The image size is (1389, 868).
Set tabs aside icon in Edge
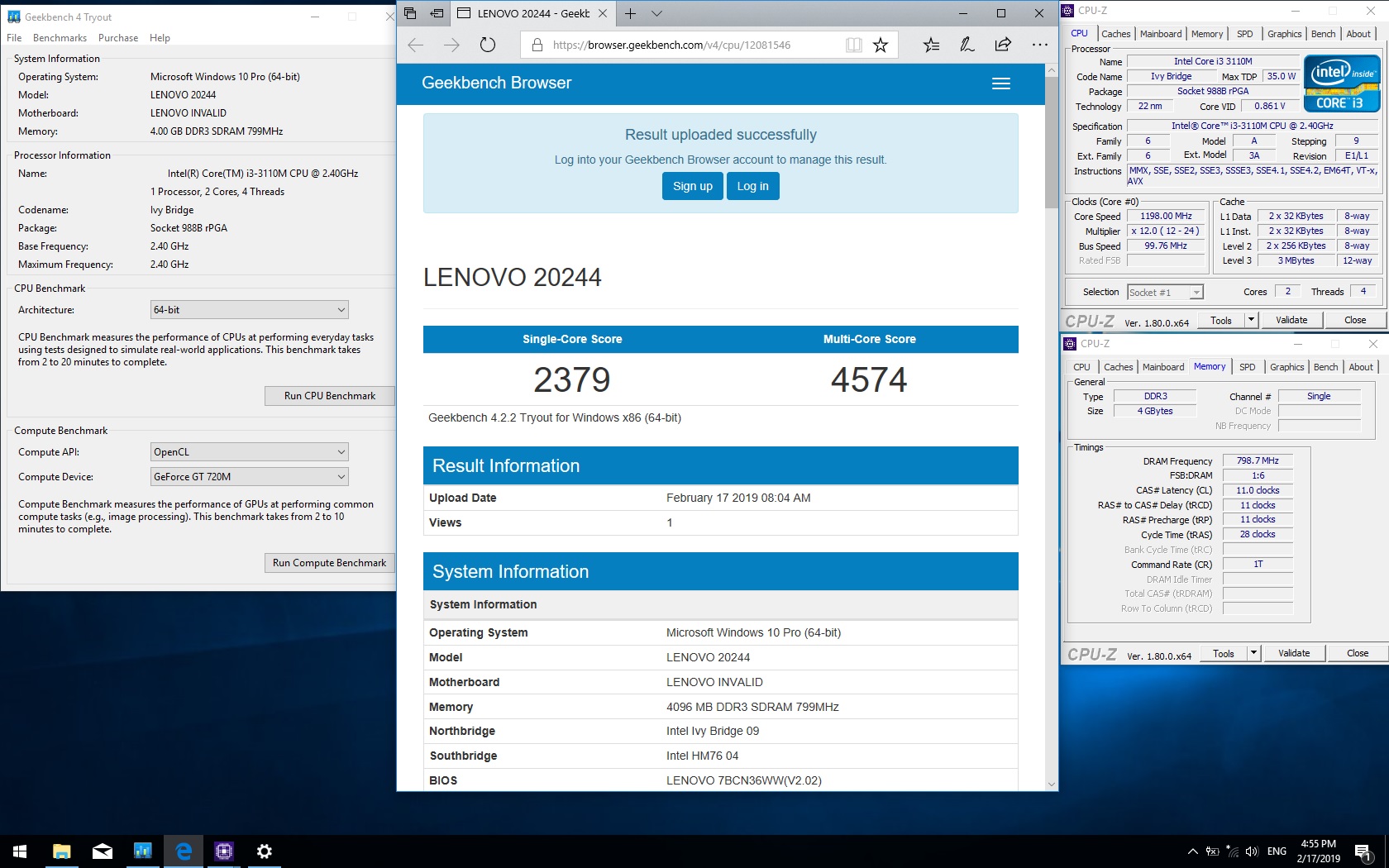tap(437, 13)
